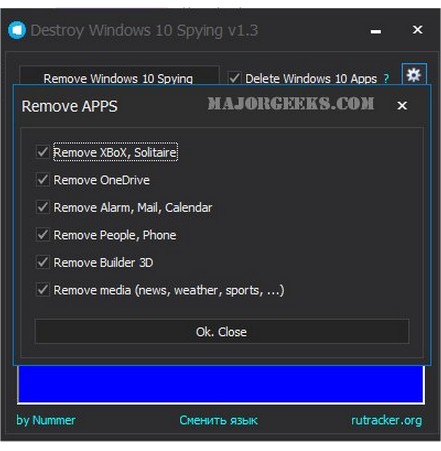Toggle Remove Alarm, Mail, Calendar checkbox
Screen dimensions: 441x451
pyautogui.click(x=43, y=207)
